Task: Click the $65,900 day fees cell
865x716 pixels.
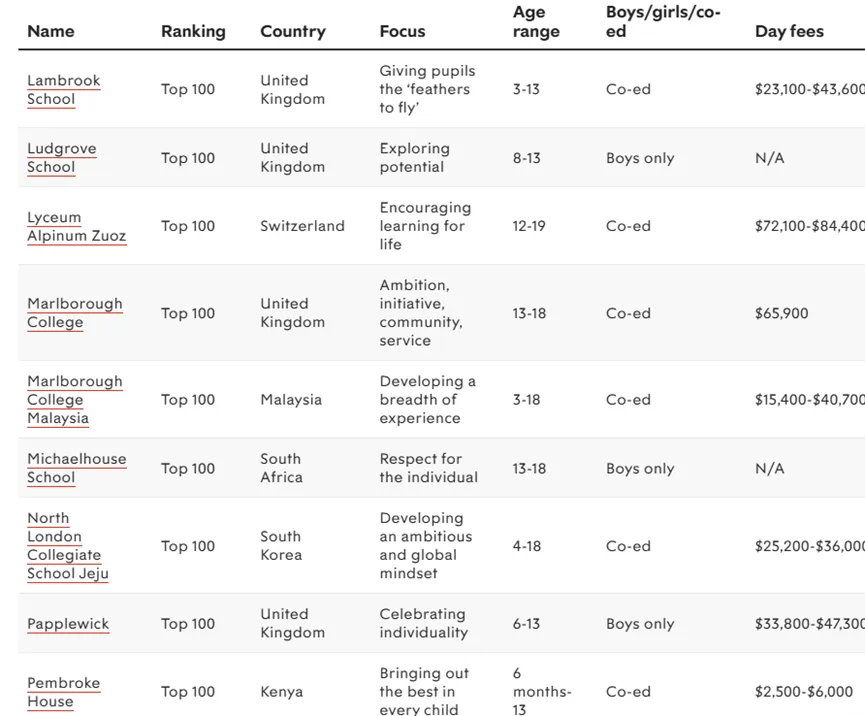Action: pyautogui.click(x=781, y=313)
